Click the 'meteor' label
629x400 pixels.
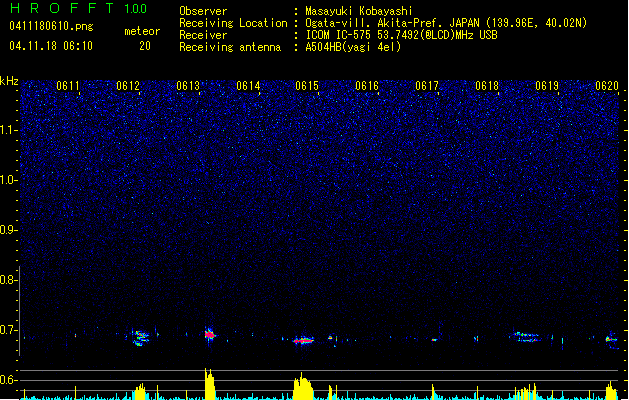(x=142, y=31)
